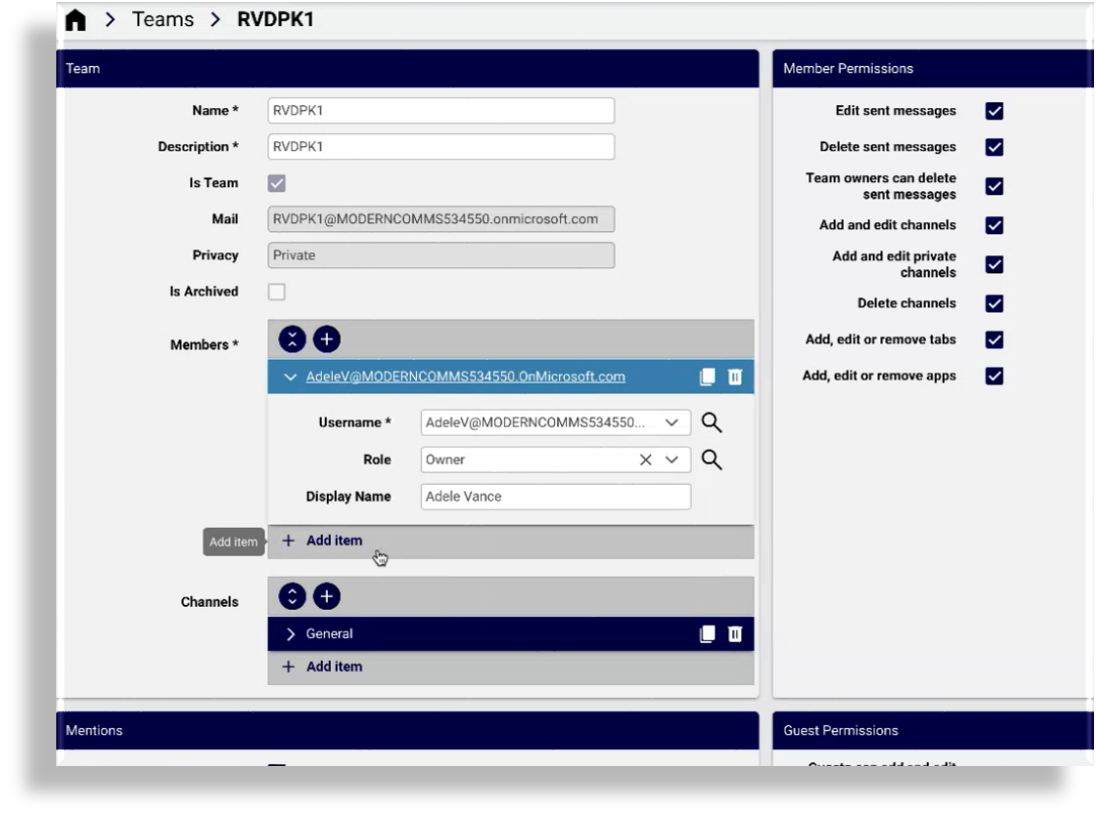Click the collapse-all icon above the Members list
Screen dimensions: 1096x817
(291, 340)
